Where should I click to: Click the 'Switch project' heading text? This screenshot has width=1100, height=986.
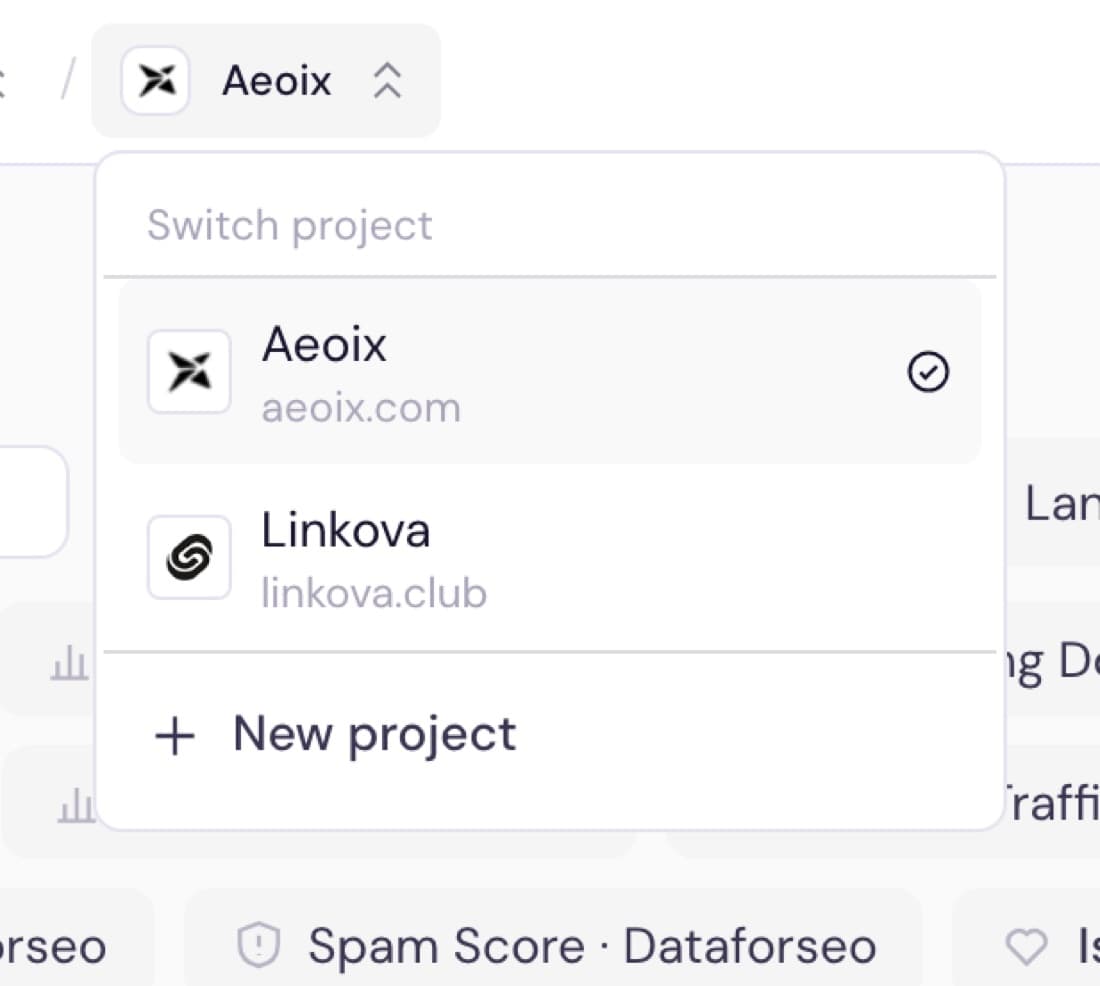(x=290, y=226)
